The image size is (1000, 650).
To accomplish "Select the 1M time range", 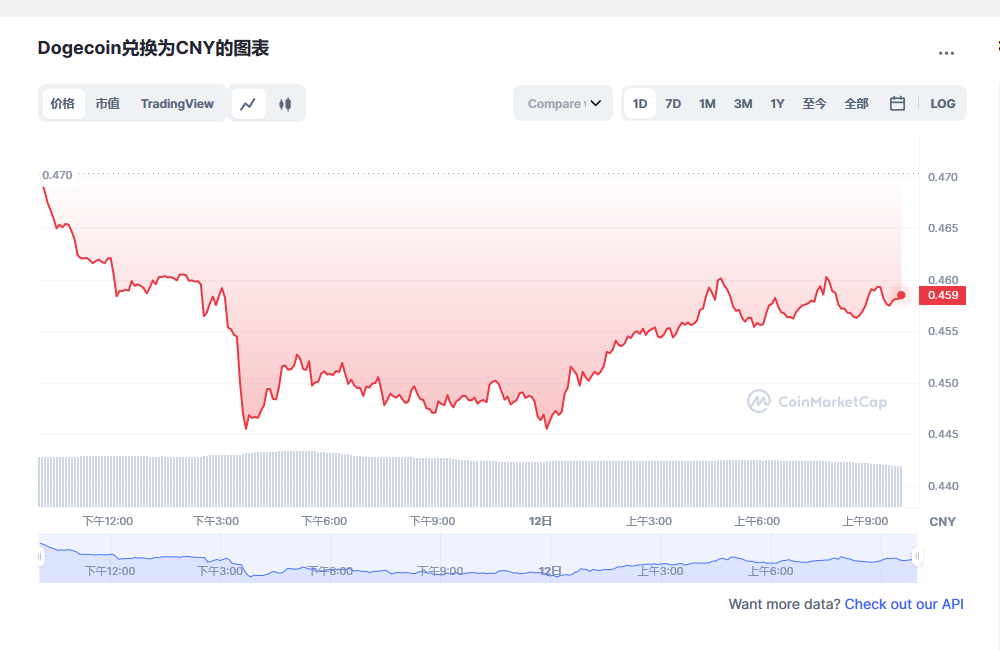I will (x=707, y=104).
